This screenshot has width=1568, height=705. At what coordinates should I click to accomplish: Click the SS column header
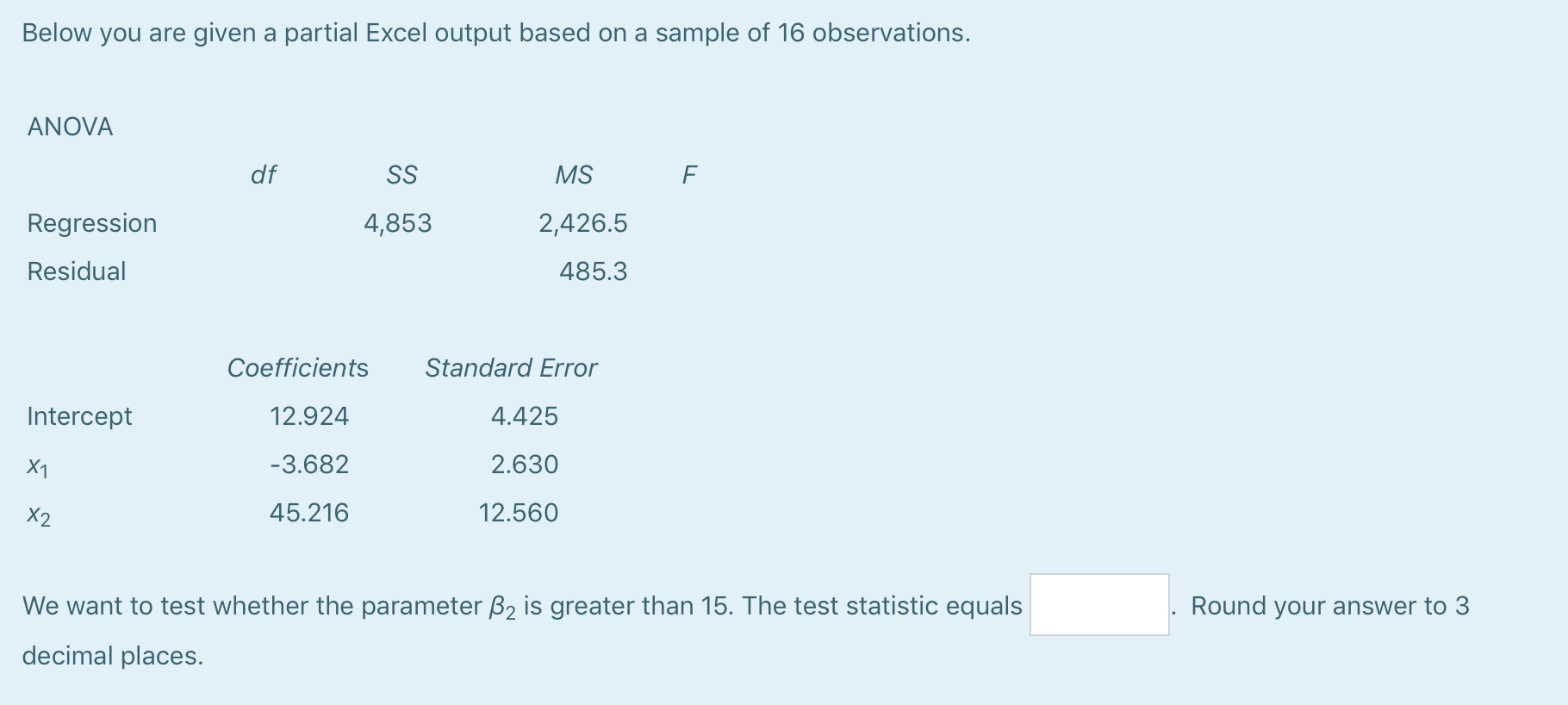click(x=401, y=175)
